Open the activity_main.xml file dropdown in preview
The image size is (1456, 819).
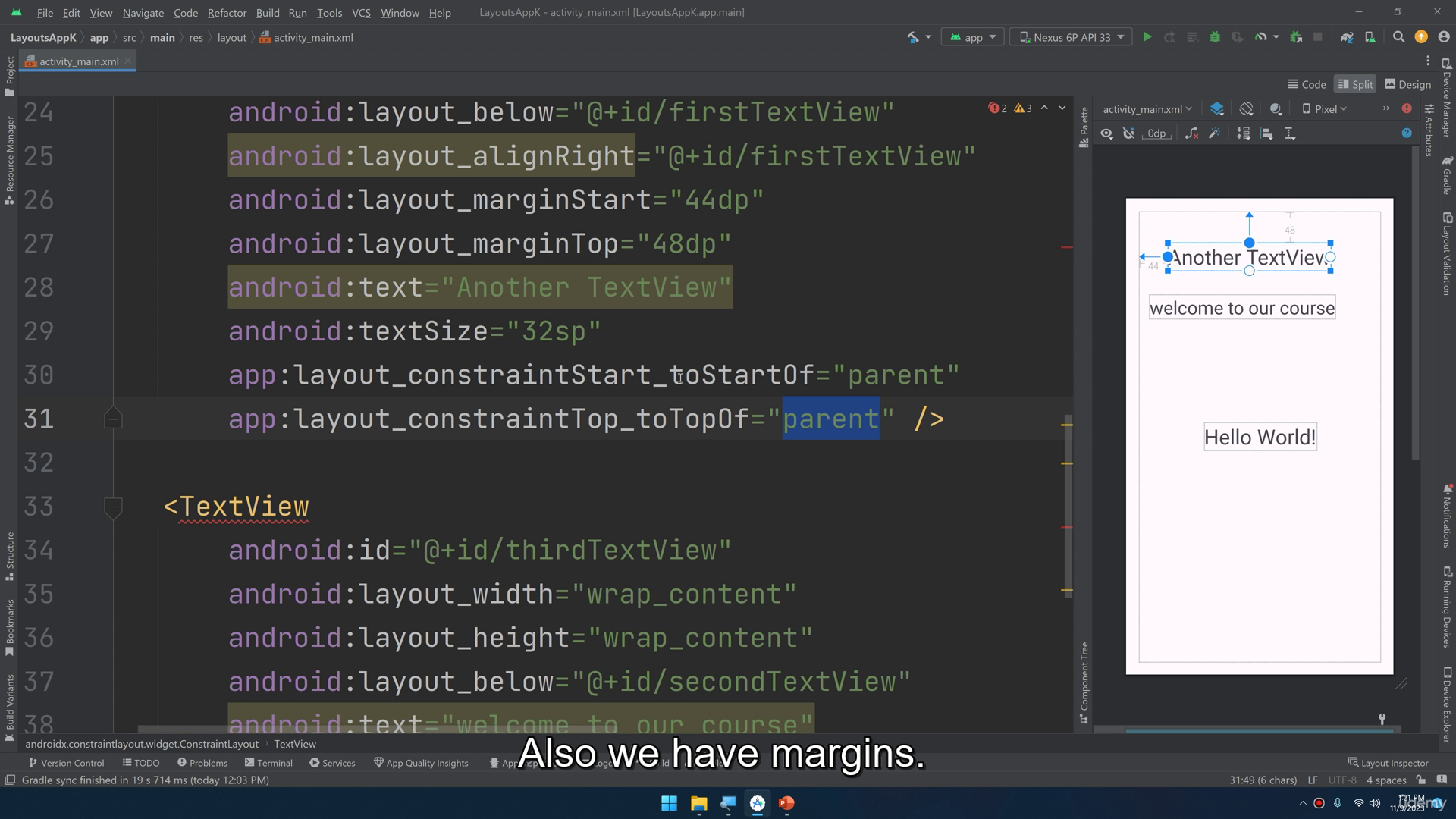[x=1147, y=109]
